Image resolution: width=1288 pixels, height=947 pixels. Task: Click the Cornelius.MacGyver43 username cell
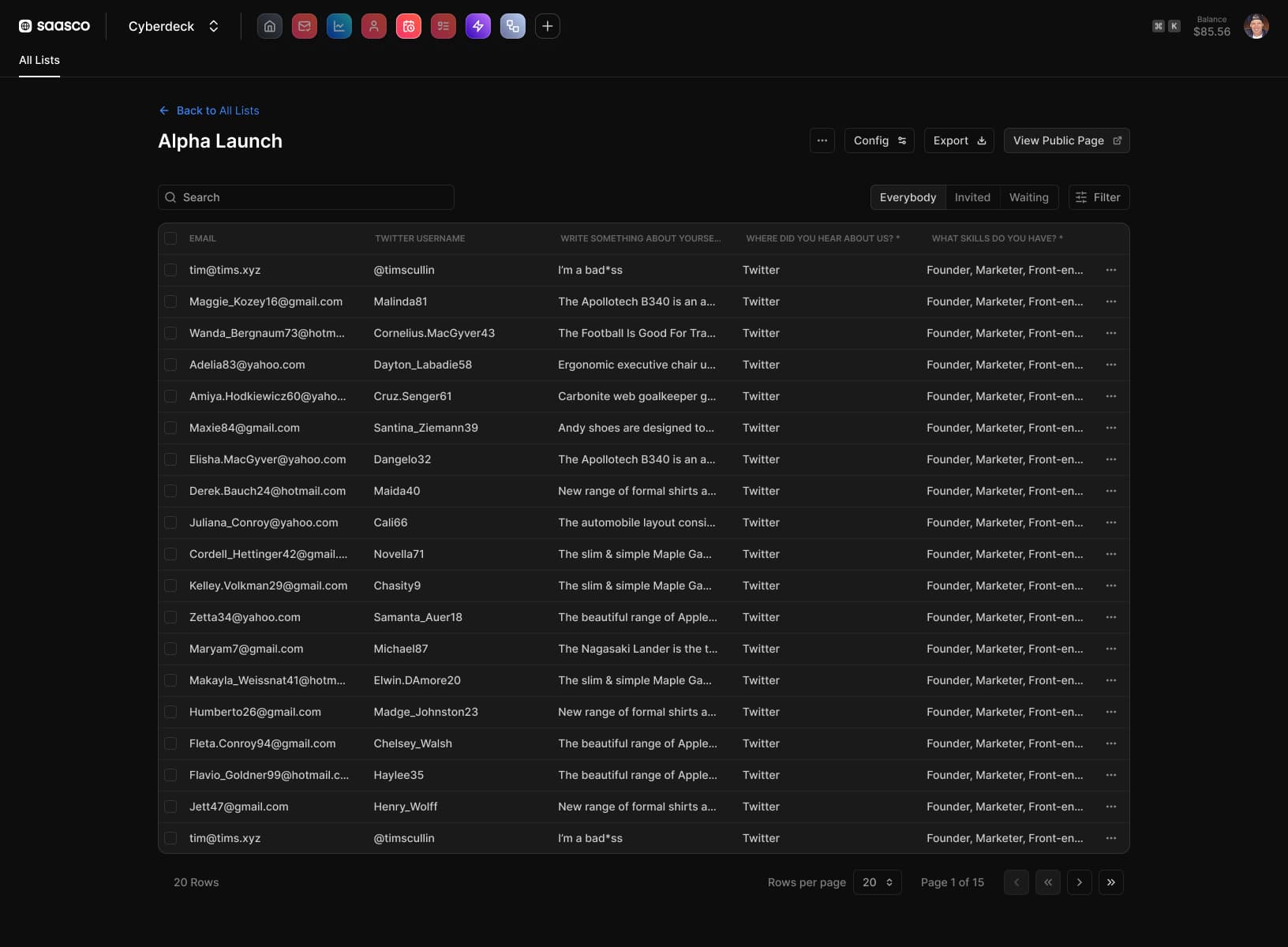[434, 333]
